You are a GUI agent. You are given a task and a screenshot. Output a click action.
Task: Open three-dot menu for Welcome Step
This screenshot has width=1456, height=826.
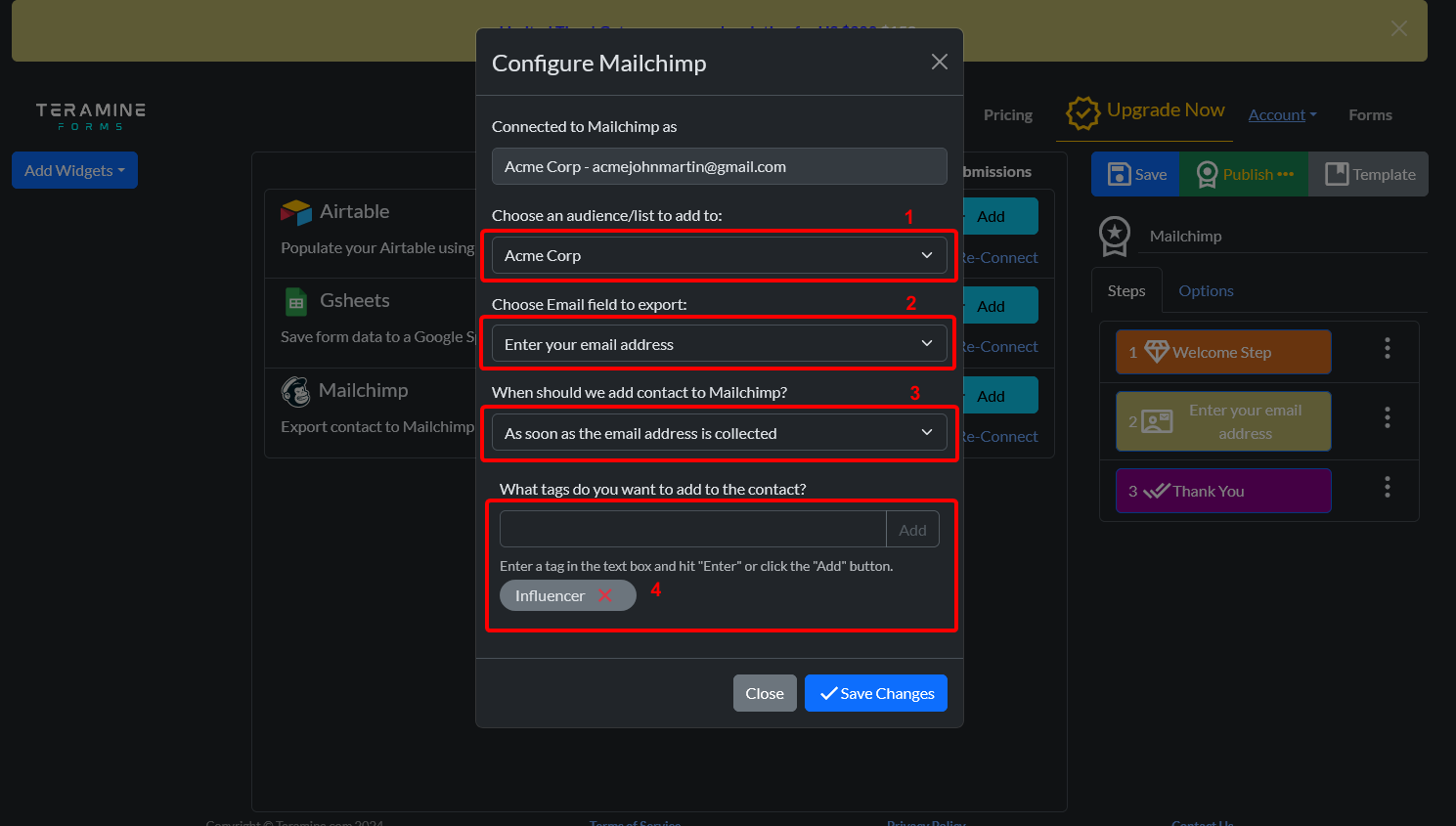click(x=1387, y=349)
